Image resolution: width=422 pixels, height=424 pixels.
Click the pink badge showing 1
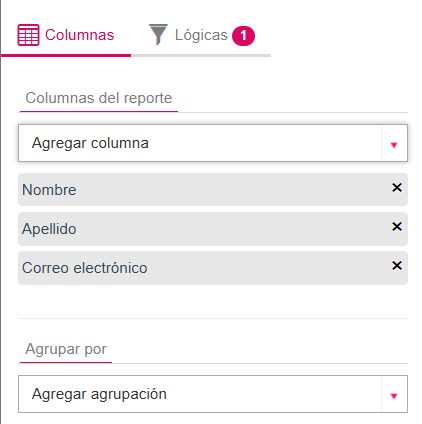243,36
